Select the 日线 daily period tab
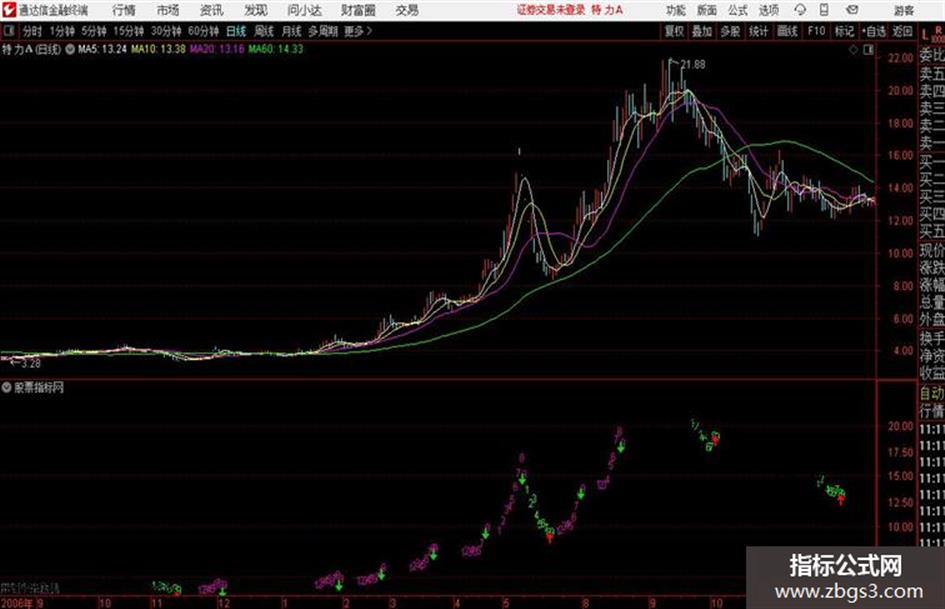The image size is (945, 609). point(236,31)
